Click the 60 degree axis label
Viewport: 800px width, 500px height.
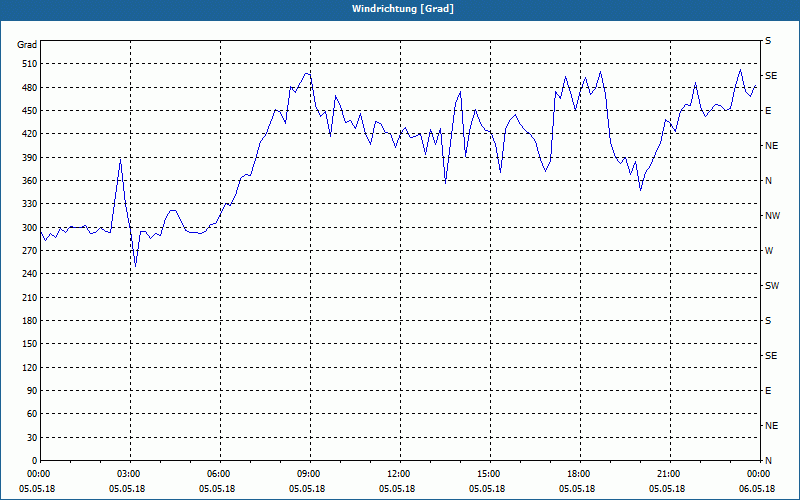click(x=32, y=414)
